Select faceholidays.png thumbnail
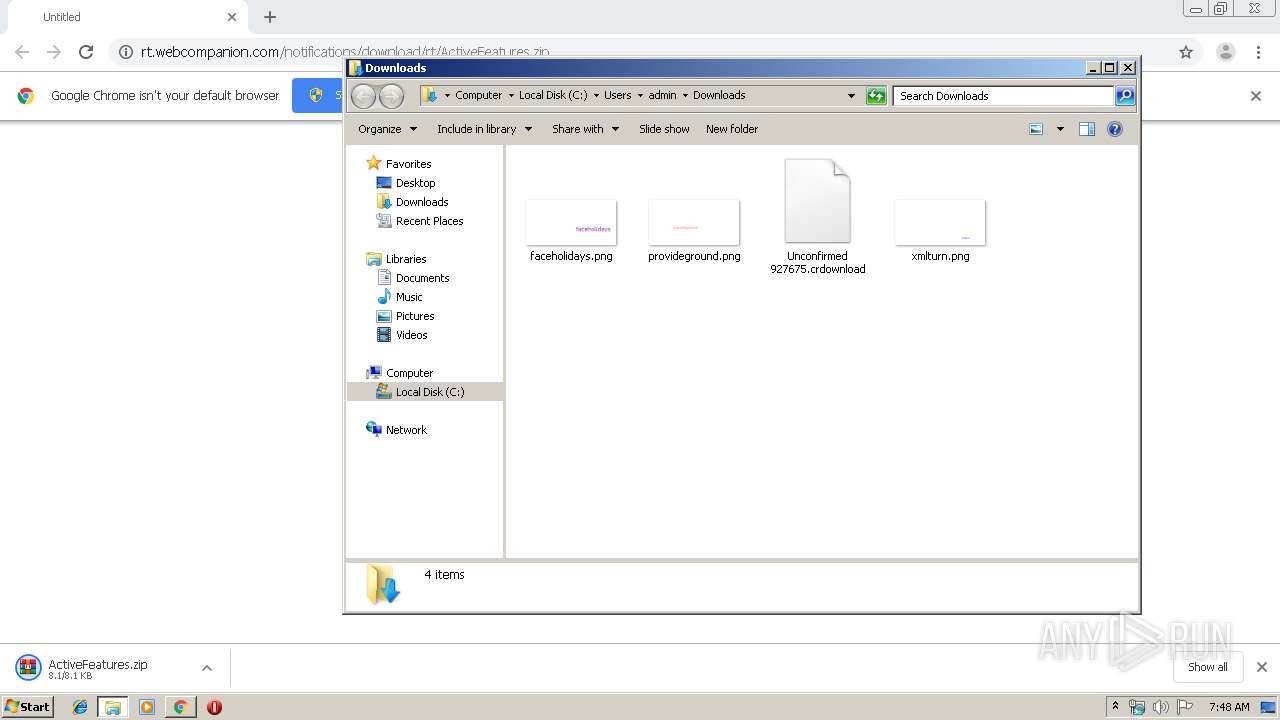Viewport: 1280px width, 720px height. 571,222
